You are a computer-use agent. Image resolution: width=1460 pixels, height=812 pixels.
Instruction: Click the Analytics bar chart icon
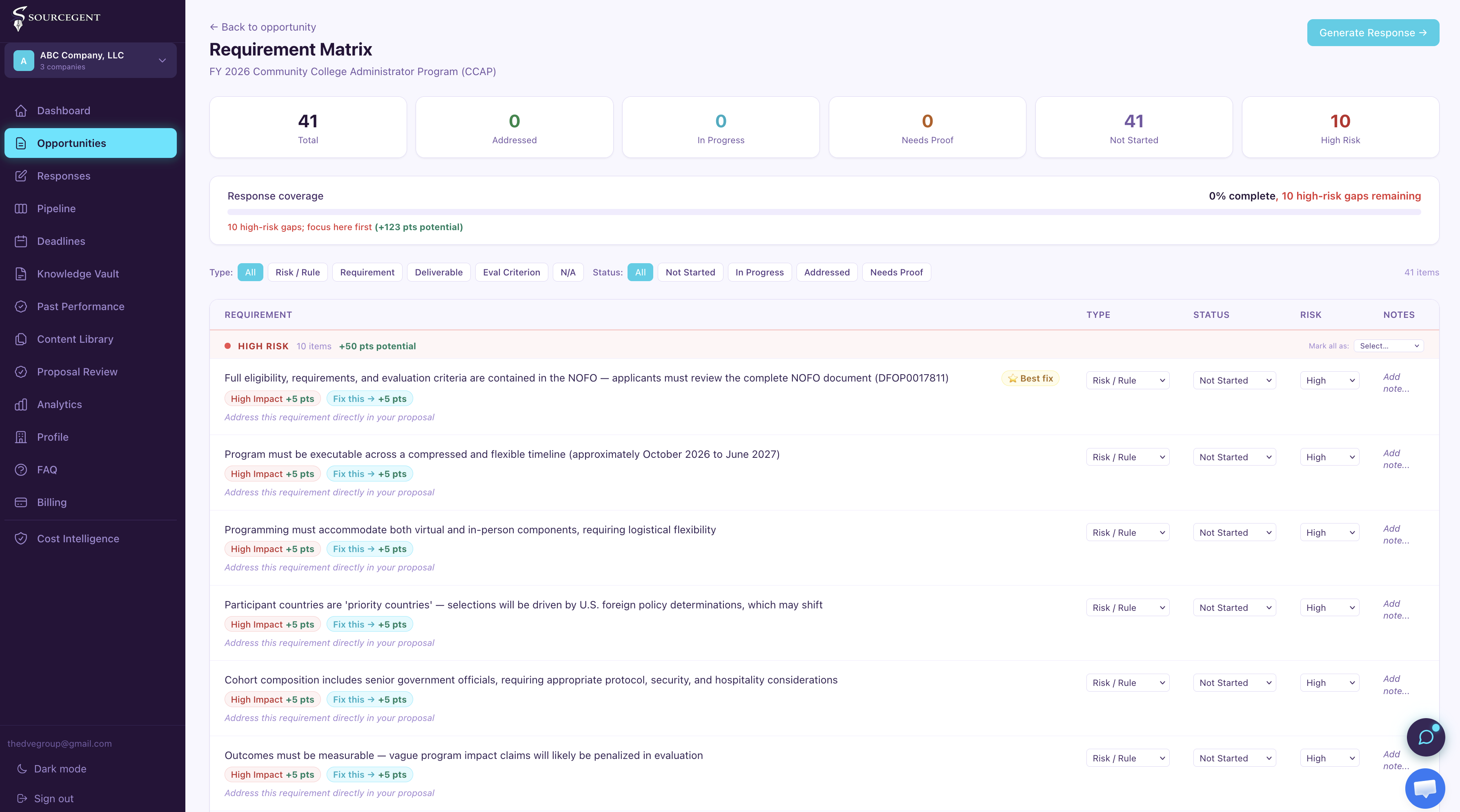[21, 404]
